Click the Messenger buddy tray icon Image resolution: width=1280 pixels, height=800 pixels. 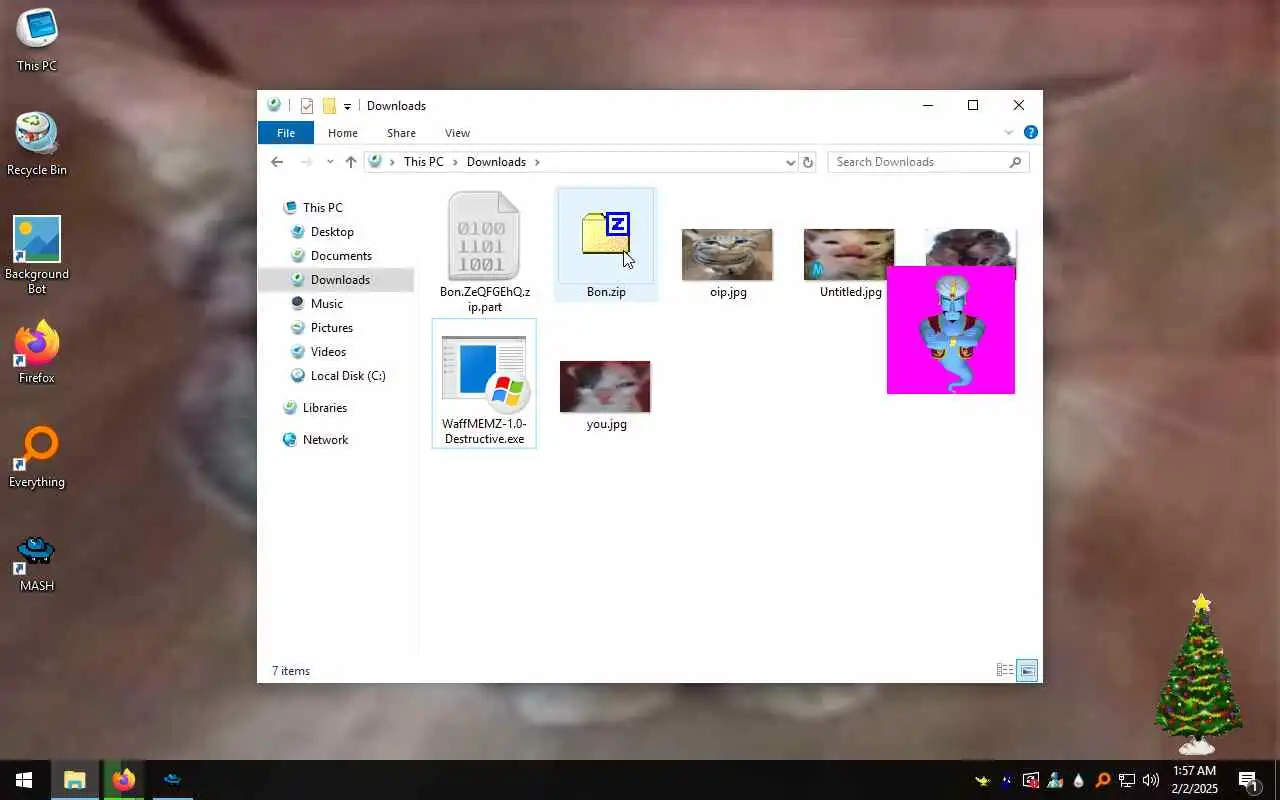[1054, 780]
